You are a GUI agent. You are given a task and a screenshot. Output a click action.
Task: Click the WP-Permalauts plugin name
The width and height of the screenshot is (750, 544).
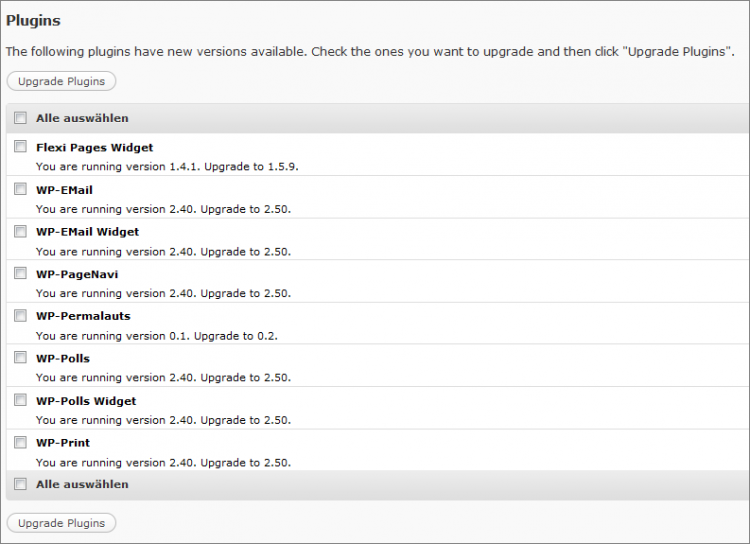83,316
